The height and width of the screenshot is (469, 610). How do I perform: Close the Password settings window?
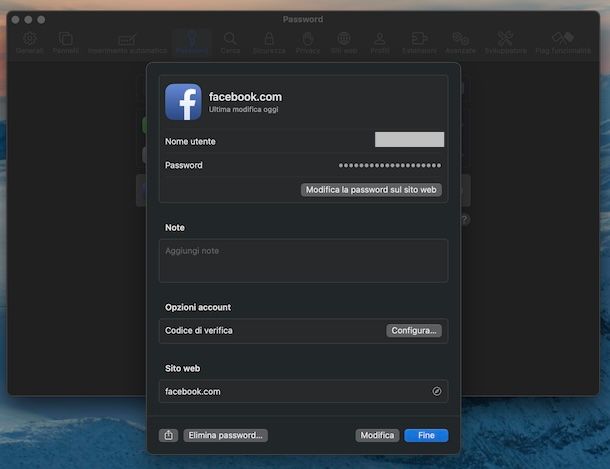16,19
